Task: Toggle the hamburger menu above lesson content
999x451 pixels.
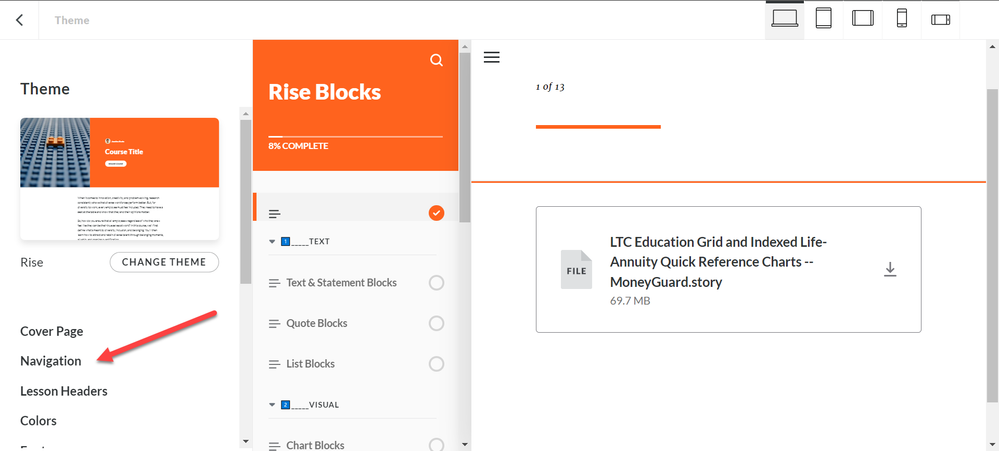Action: coord(491,57)
